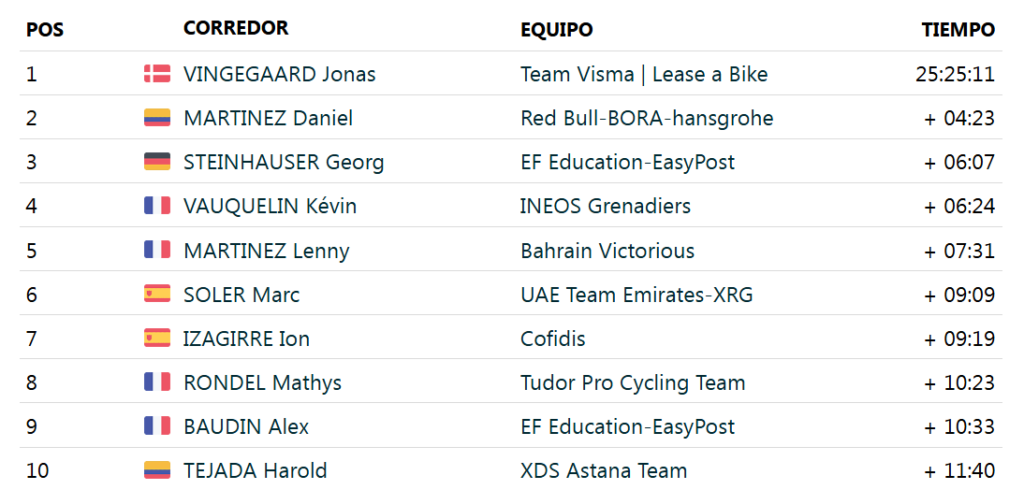Image resolution: width=1024 pixels, height=490 pixels.
Task: Open Red Bull-BORA-hansgrohe team page
Action: coord(646,118)
